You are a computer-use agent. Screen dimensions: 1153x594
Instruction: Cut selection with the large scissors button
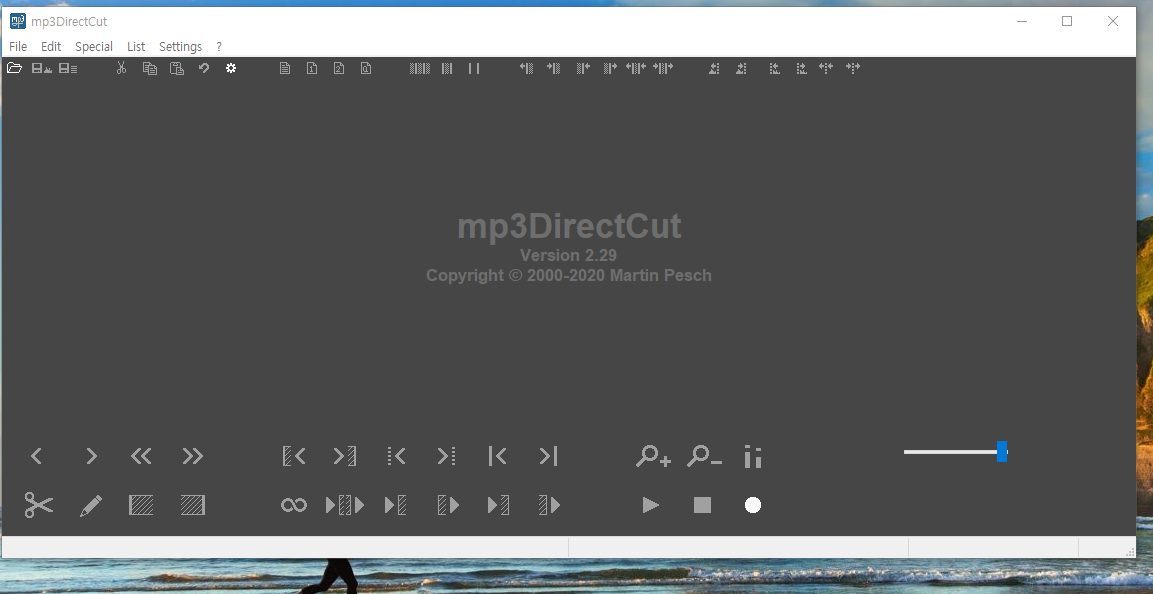(x=38, y=505)
